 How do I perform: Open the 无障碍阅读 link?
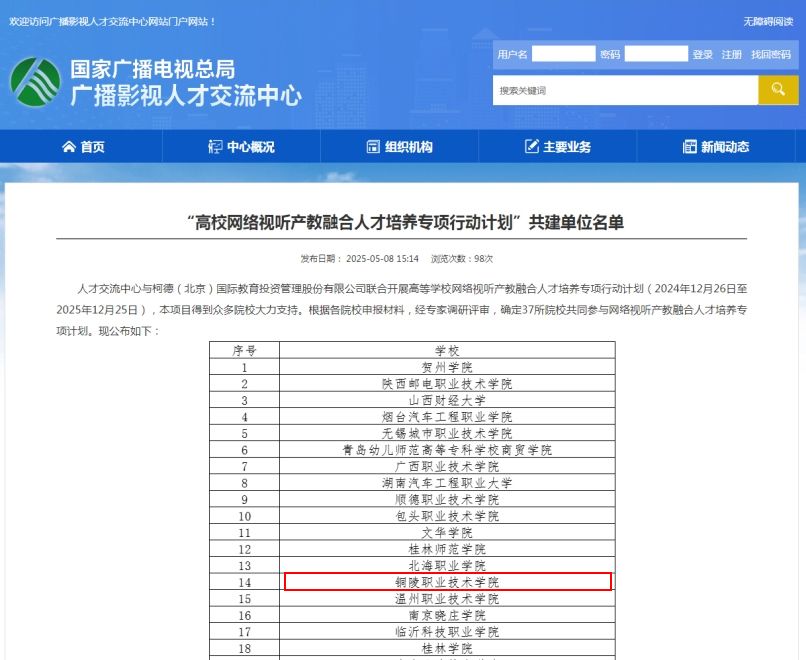(x=768, y=22)
